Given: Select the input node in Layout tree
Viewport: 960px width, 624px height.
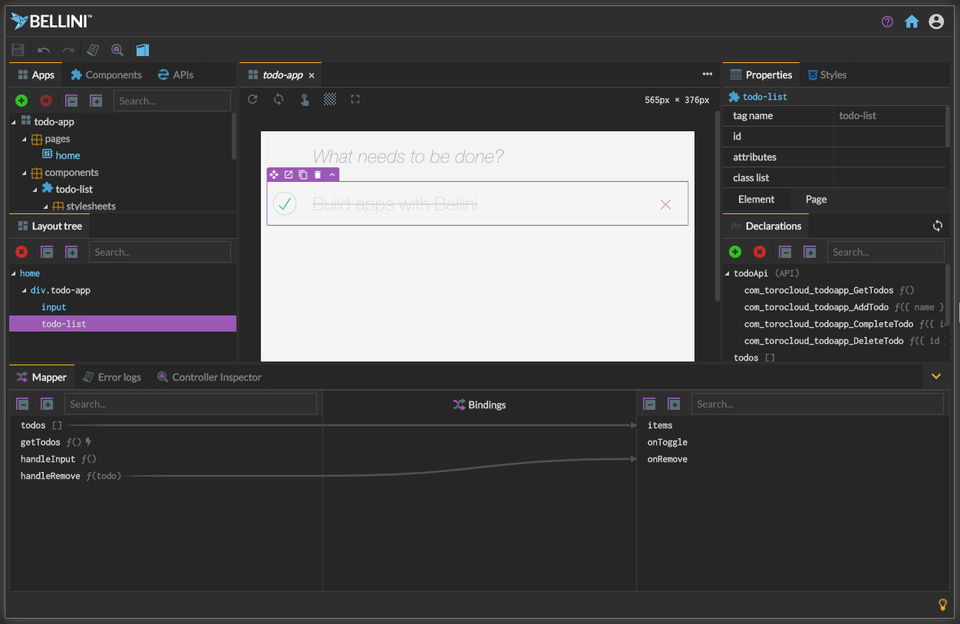Looking at the screenshot, I should click(x=54, y=307).
